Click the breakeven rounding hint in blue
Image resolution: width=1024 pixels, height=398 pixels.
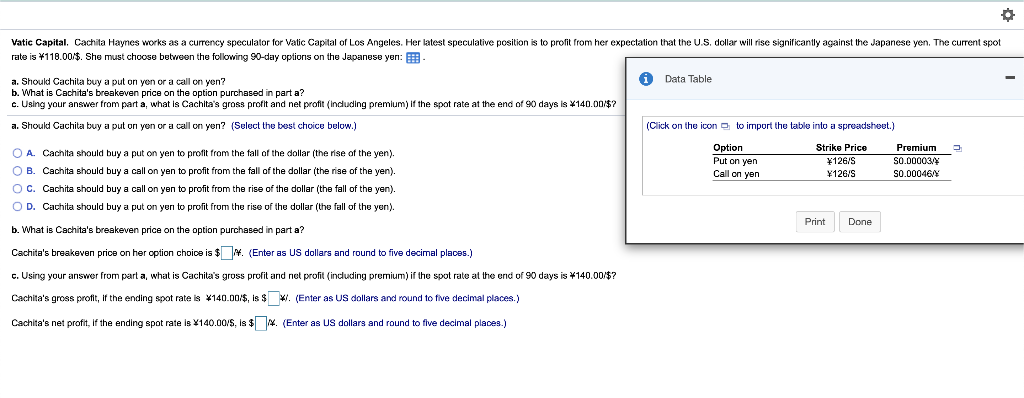click(360, 253)
